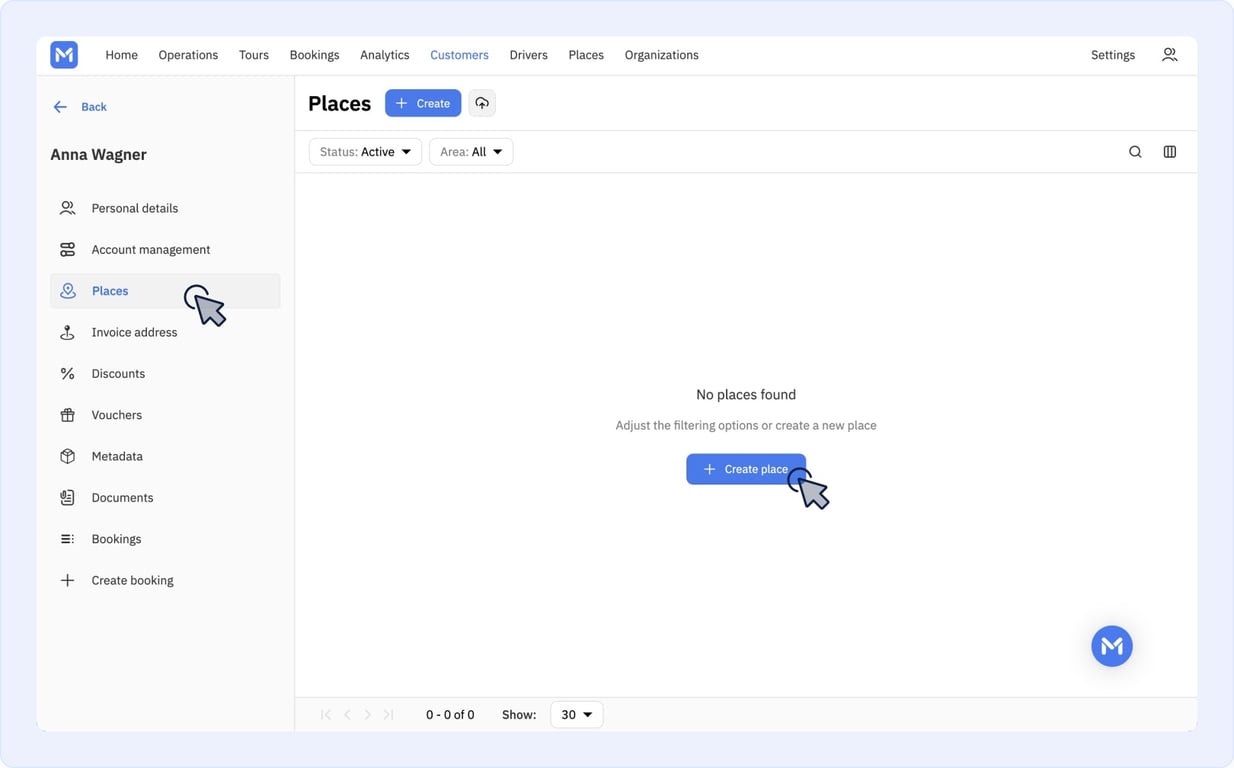1234x768 pixels.
Task: Select Invoice address in sidebar
Action: click(x=165, y=332)
